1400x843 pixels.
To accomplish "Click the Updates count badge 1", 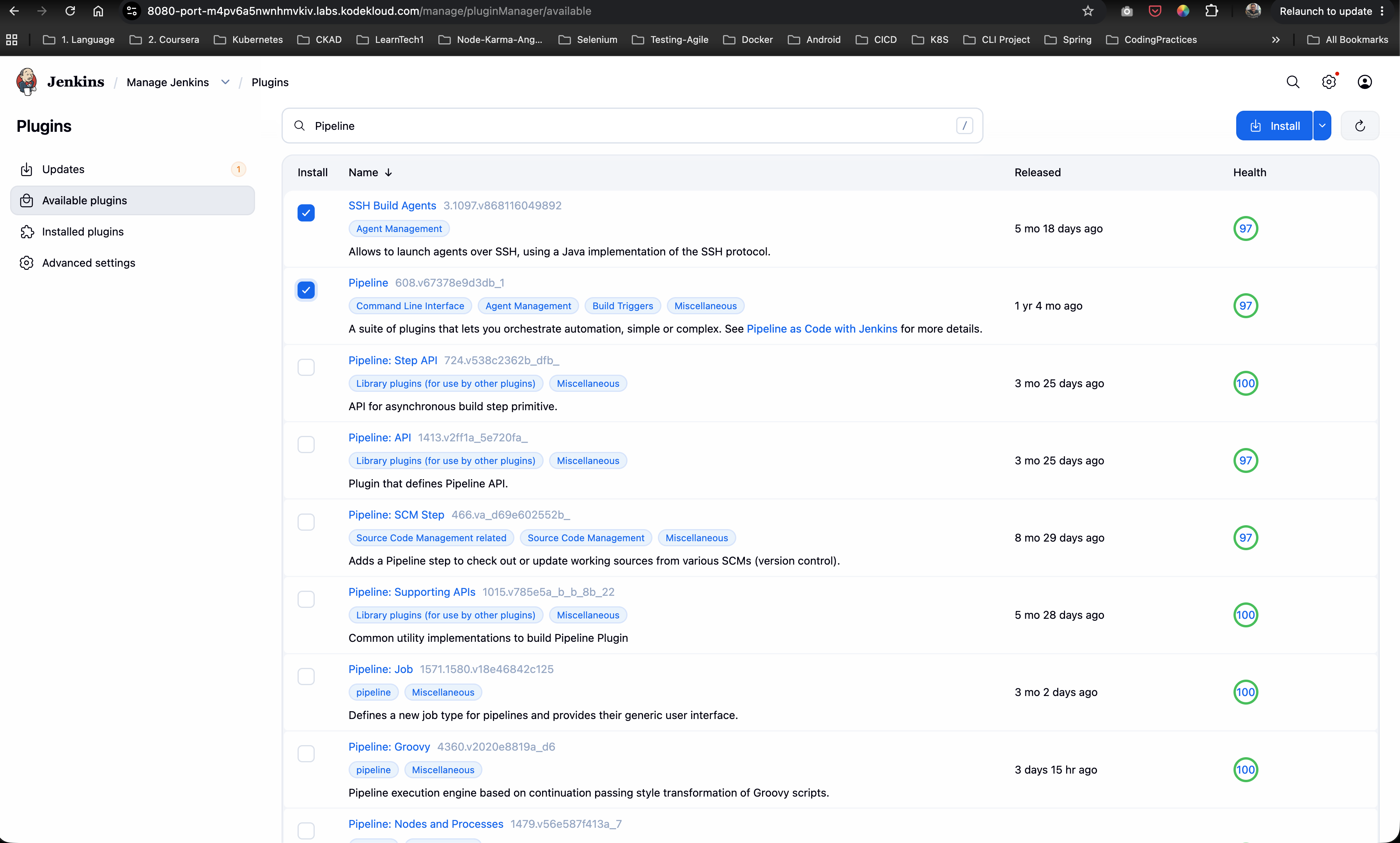I will tap(239, 169).
